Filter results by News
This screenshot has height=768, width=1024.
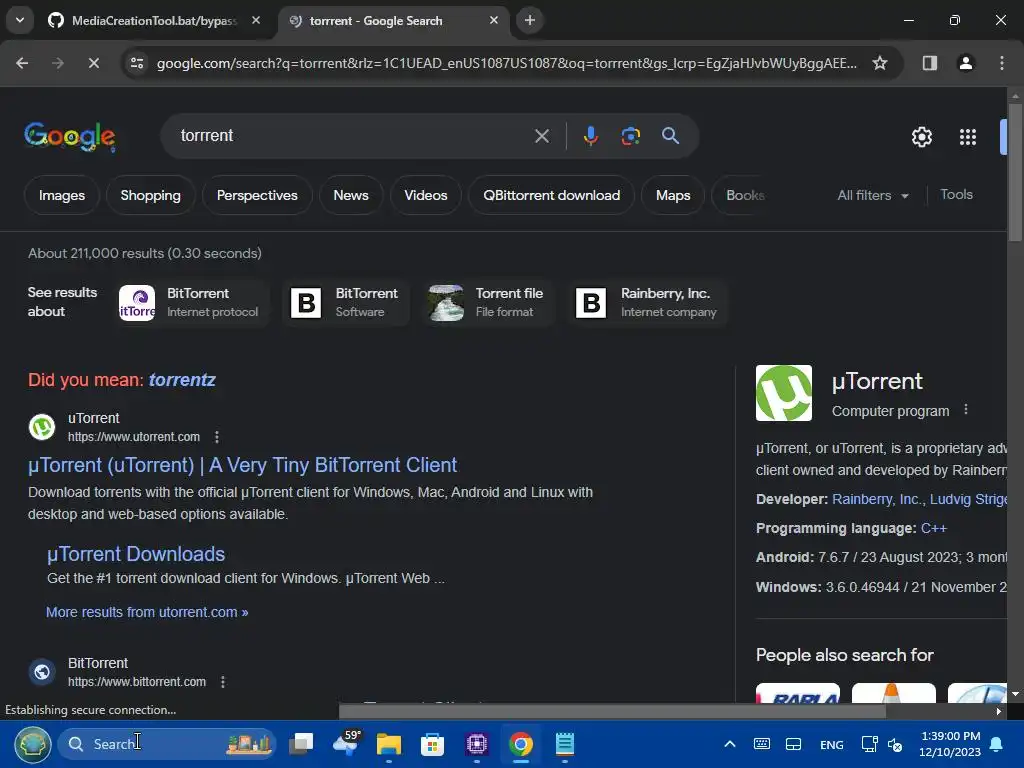[351, 195]
